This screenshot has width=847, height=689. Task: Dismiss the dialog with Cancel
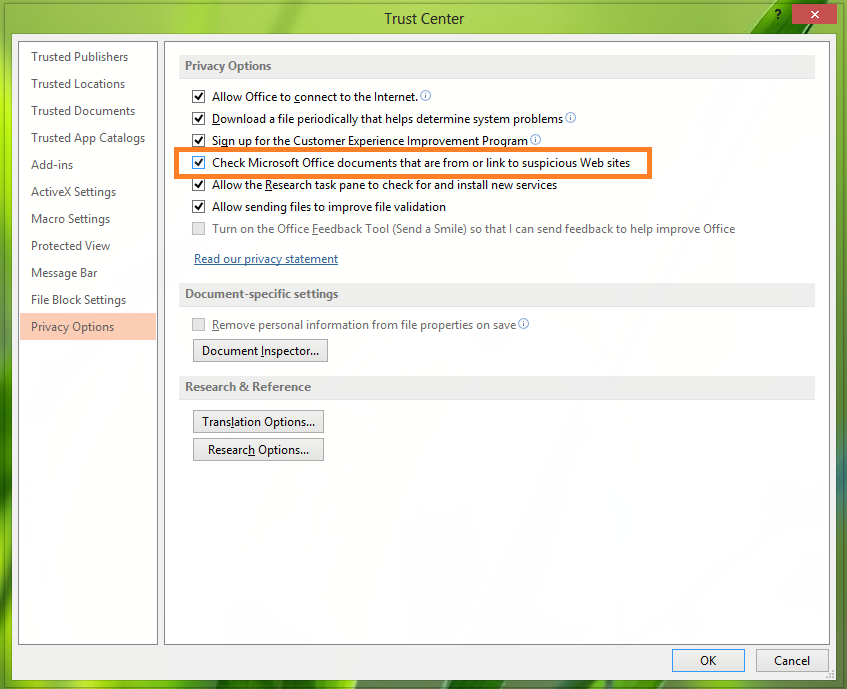(x=792, y=660)
